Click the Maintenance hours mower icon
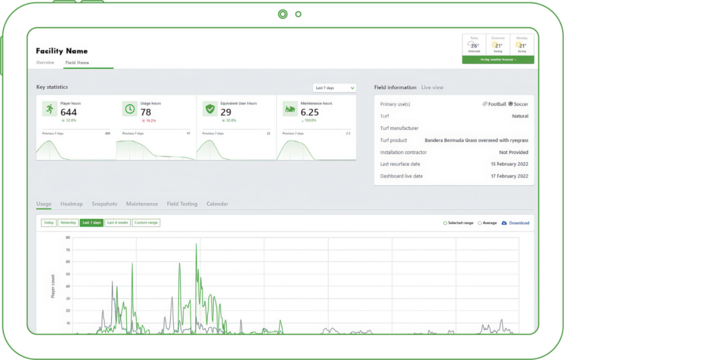Viewport: 720px width, 360px height. [x=290, y=109]
